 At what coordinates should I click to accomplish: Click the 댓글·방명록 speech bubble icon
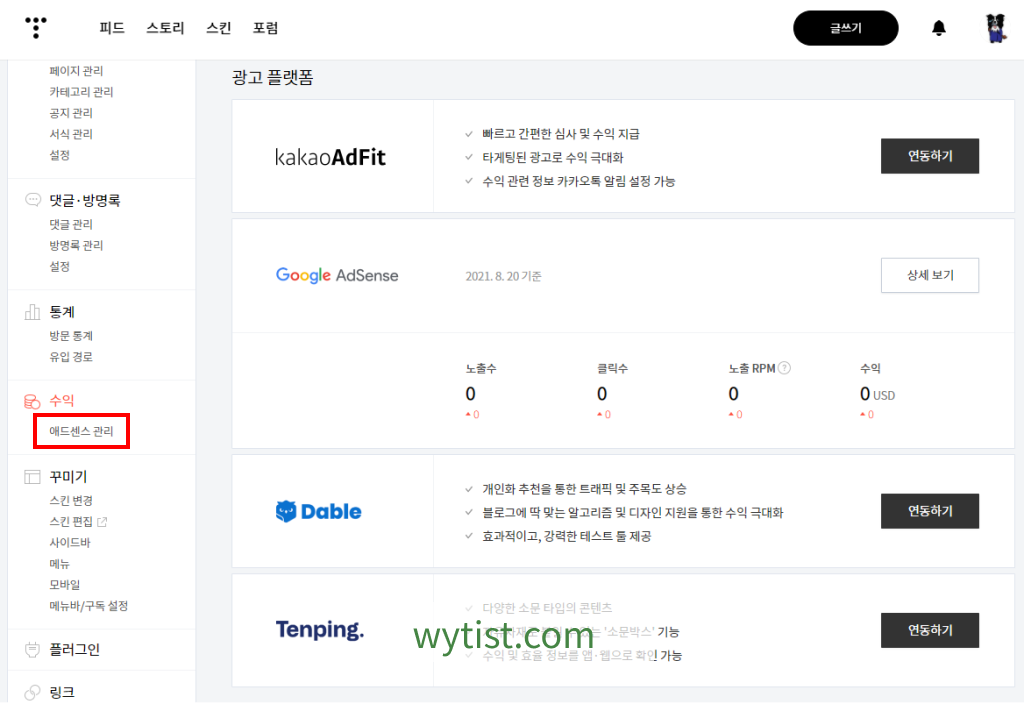tap(33, 200)
